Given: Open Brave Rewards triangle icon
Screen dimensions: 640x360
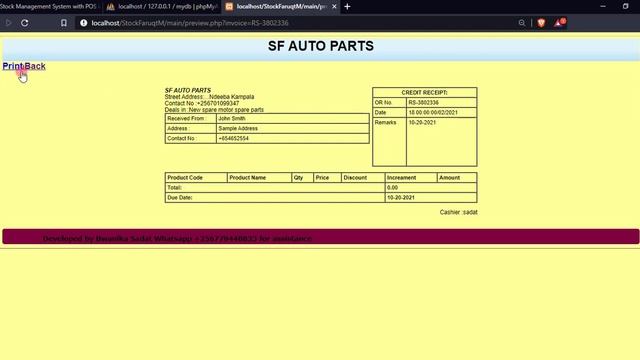Looking at the screenshot, I should pos(559,22).
